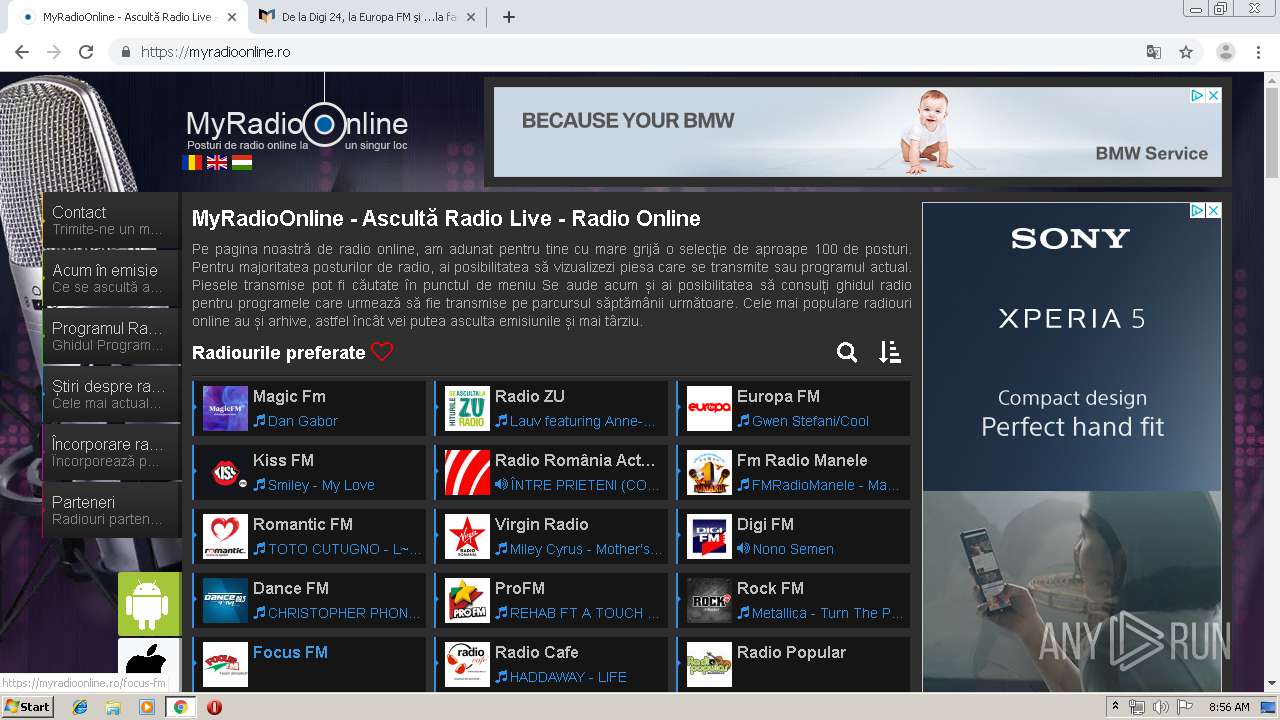This screenshot has width=1280, height=720.
Task: Switch to MyRadioOnline browser tab
Action: 126,17
